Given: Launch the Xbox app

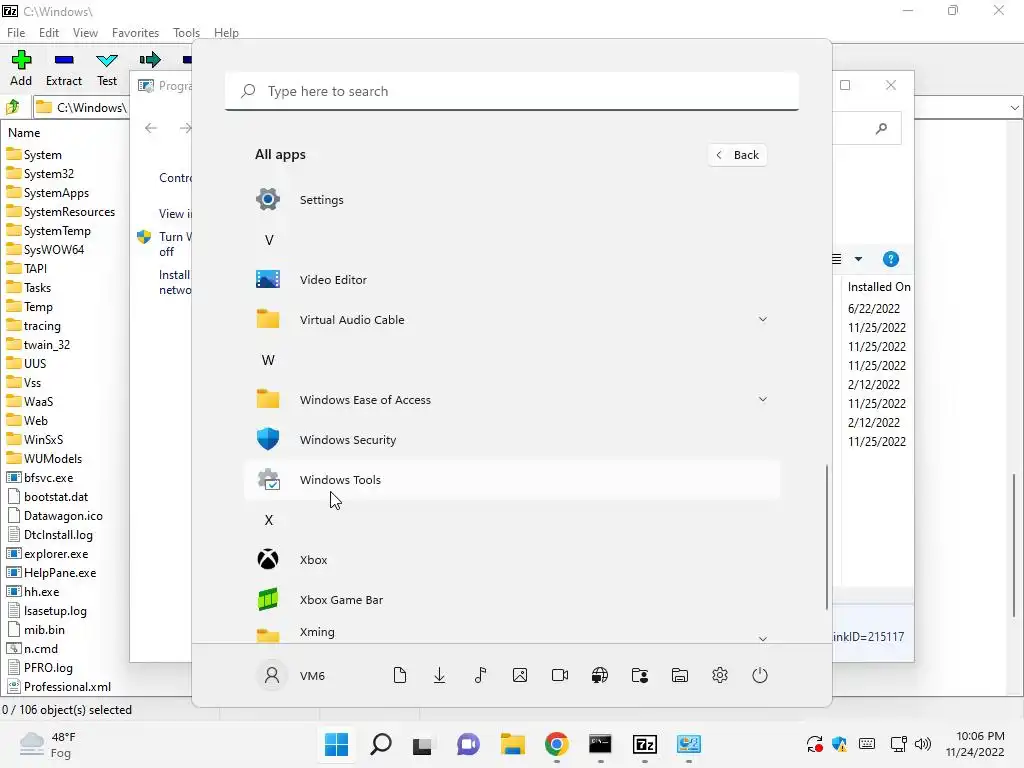Looking at the screenshot, I should [x=511, y=560].
